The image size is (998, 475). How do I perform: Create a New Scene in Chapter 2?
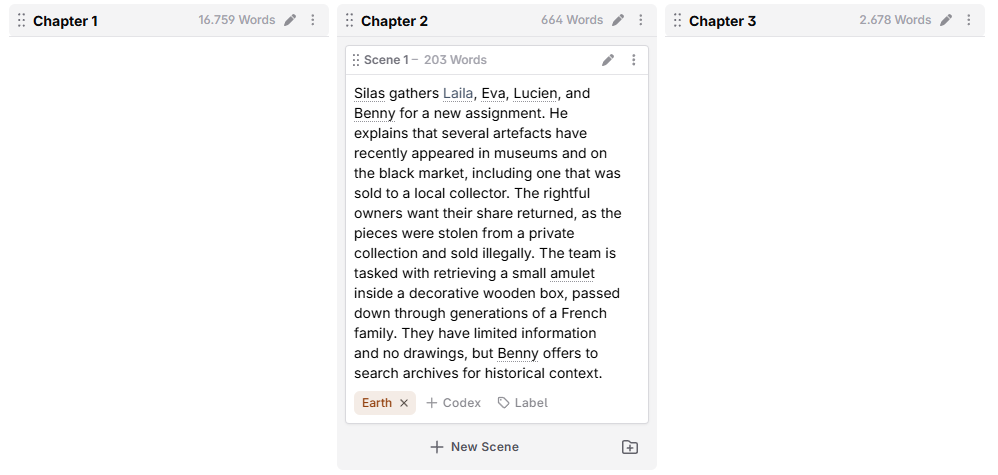pyautogui.click(x=475, y=447)
